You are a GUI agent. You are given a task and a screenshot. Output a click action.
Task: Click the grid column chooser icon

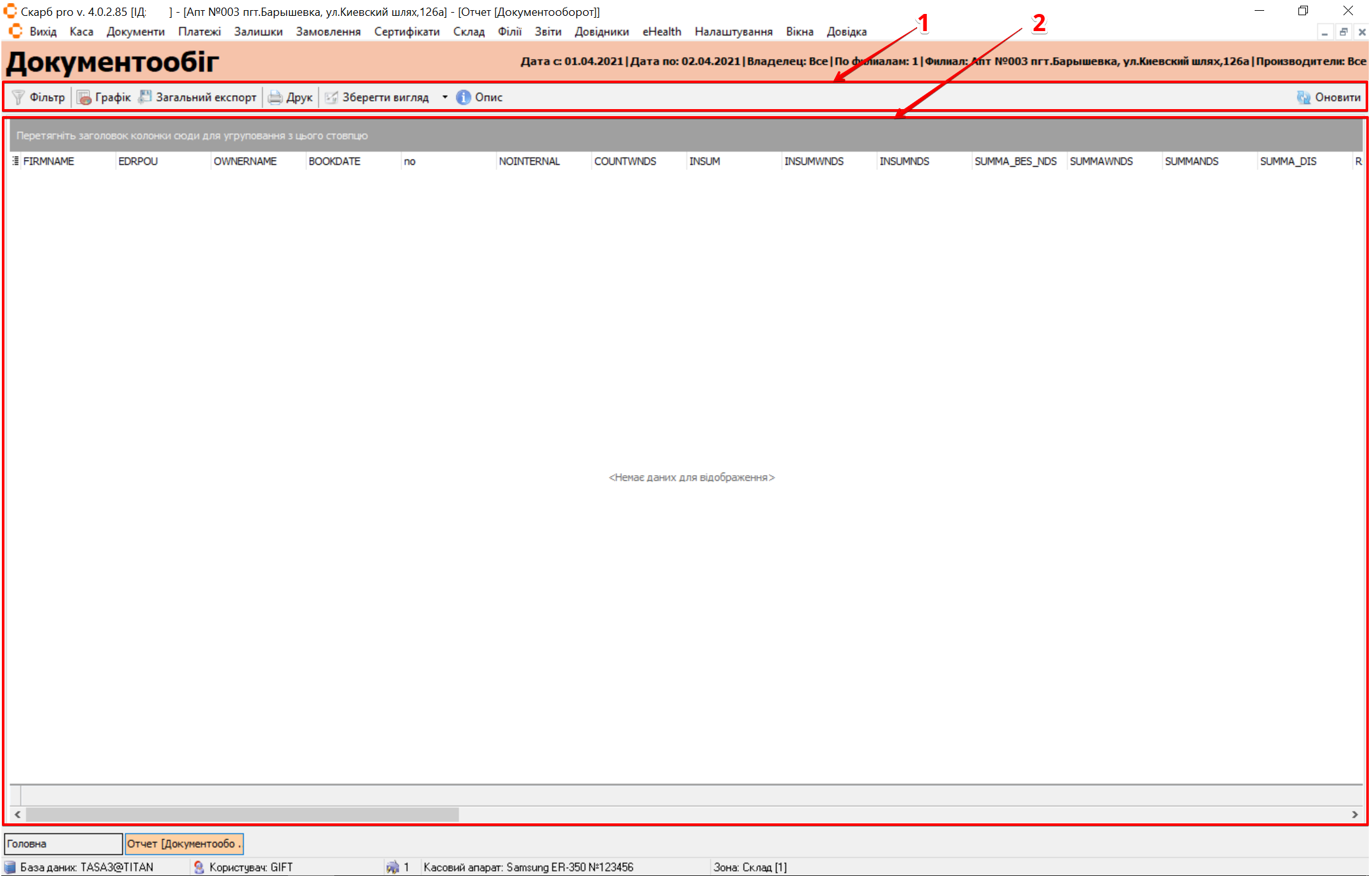15,161
